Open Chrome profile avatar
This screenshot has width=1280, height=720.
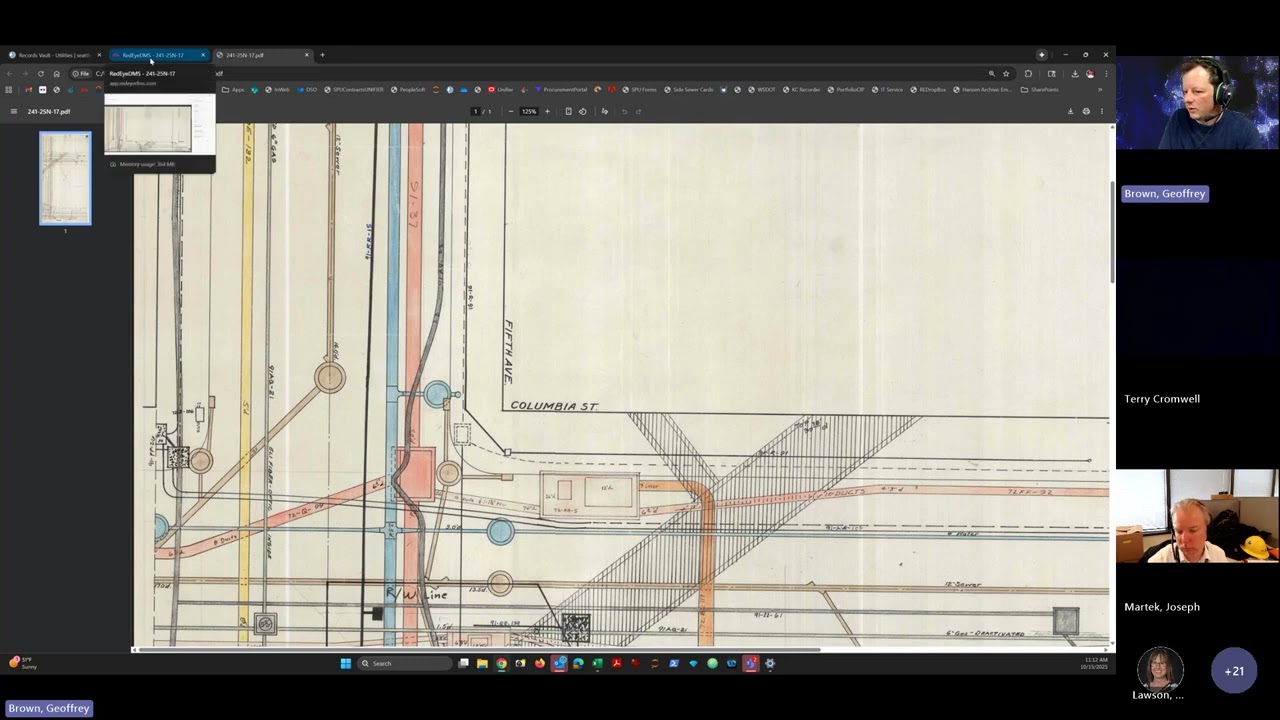(1090, 73)
